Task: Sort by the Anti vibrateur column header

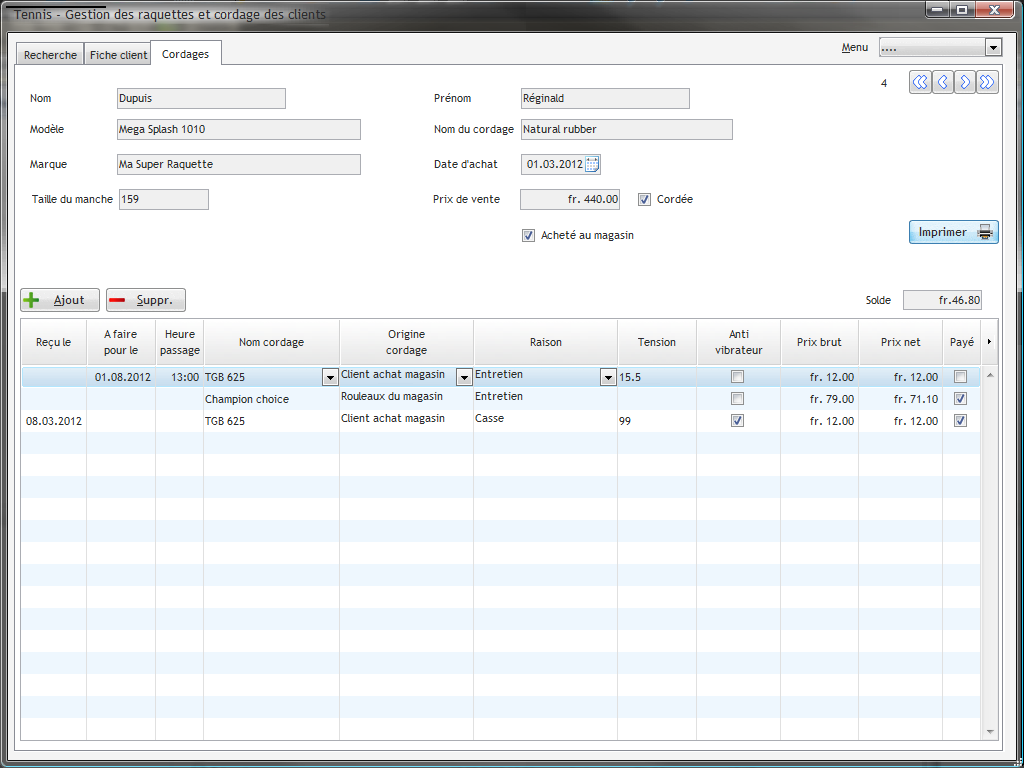Action: coord(739,342)
